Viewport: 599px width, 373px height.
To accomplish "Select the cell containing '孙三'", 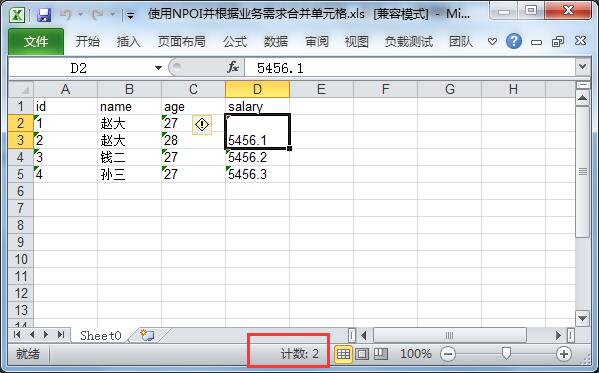I will click(x=130, y=174).
